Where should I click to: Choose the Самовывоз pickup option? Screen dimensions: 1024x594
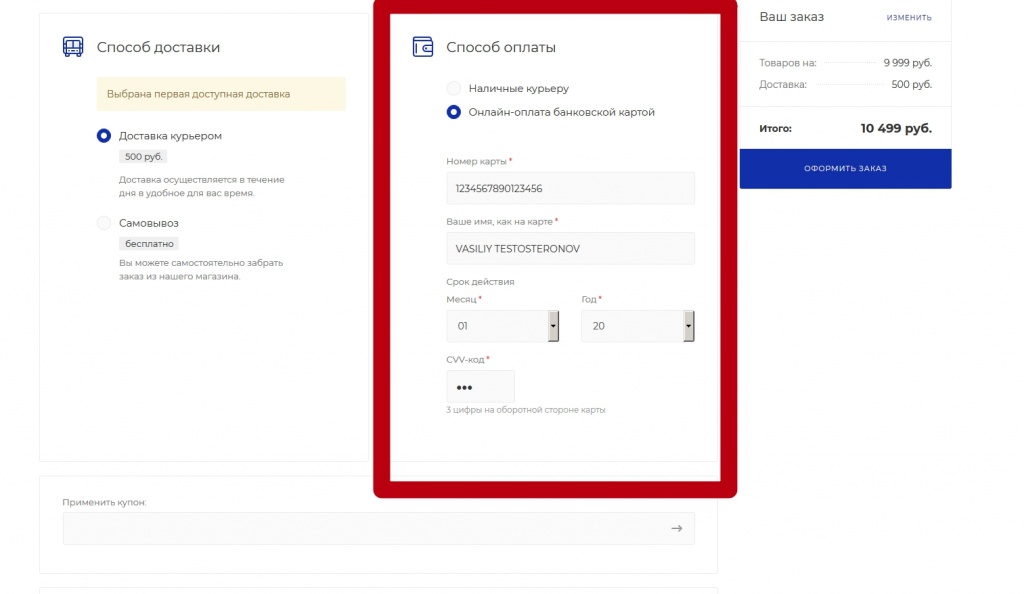pos(104,223)
